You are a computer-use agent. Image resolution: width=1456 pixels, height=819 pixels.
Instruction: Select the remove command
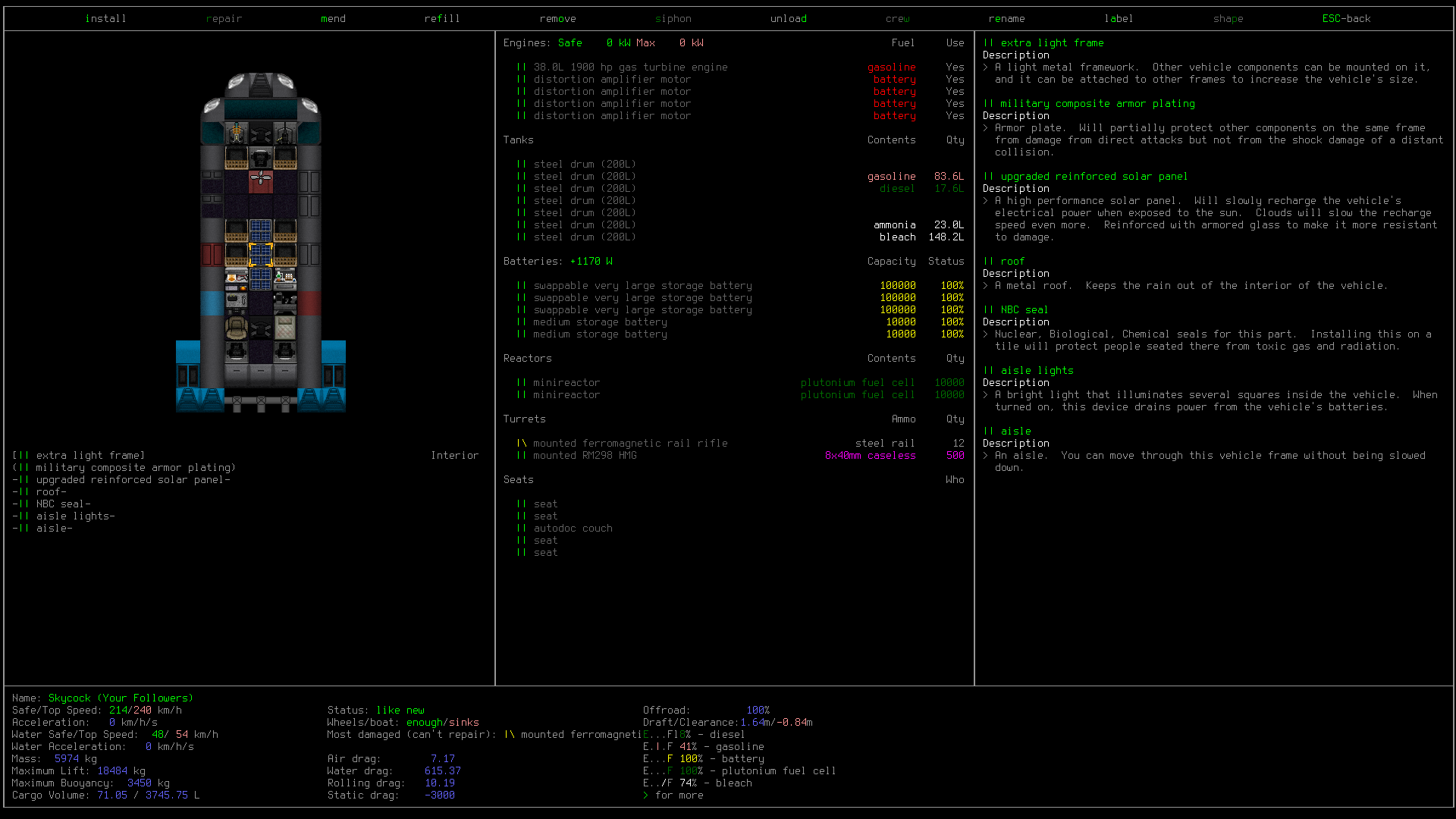[x=557, y=19]
